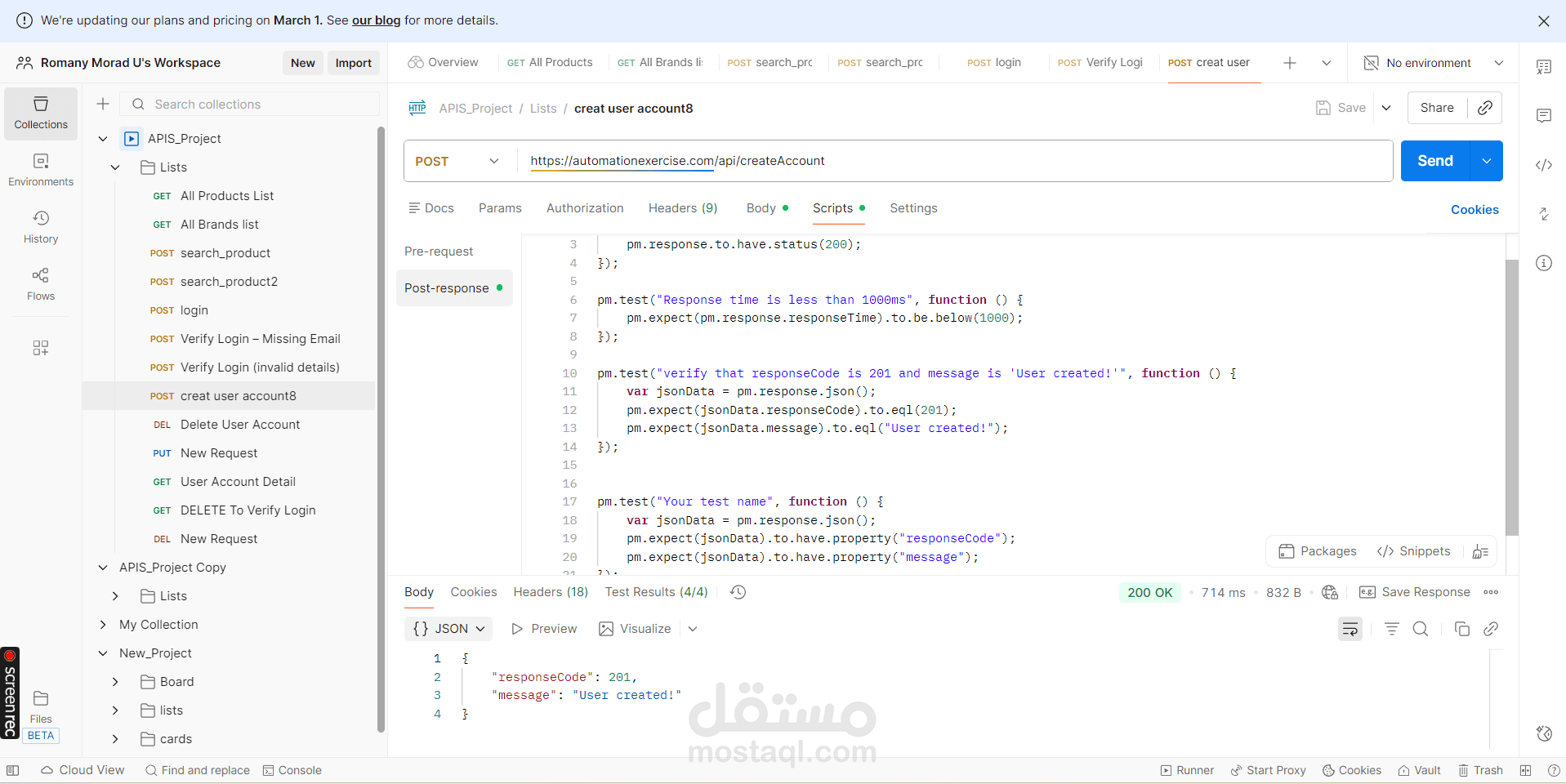Viewport: 1566px width, 784px height.
Task: Open the Environments sidebar section
Action: click(x=41, y=170)
